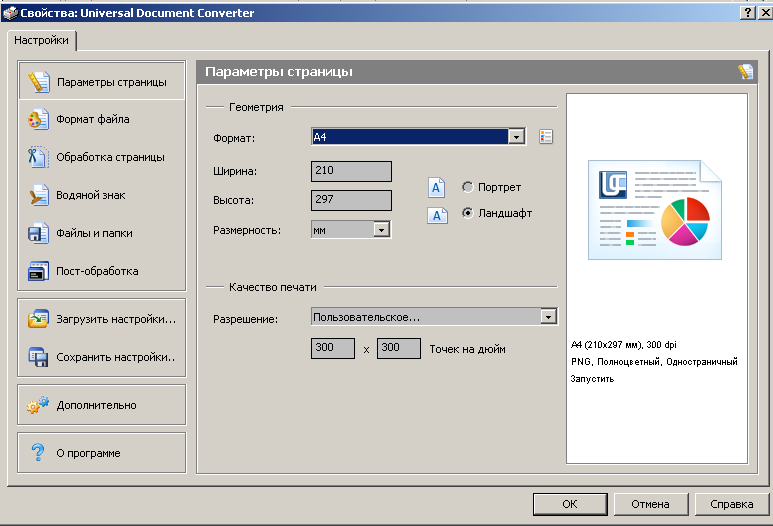Click the portrait page orientation icon

(436, 187)
